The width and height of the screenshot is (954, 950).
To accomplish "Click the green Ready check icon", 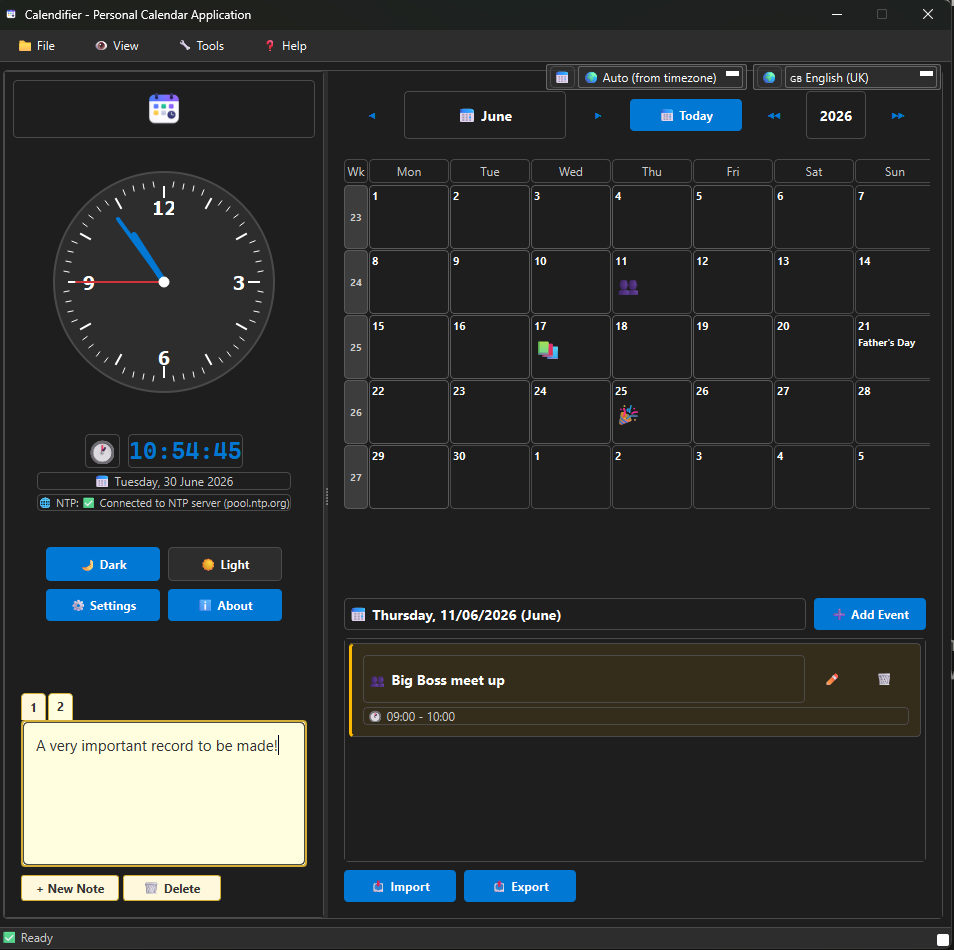I will [9, 937].
